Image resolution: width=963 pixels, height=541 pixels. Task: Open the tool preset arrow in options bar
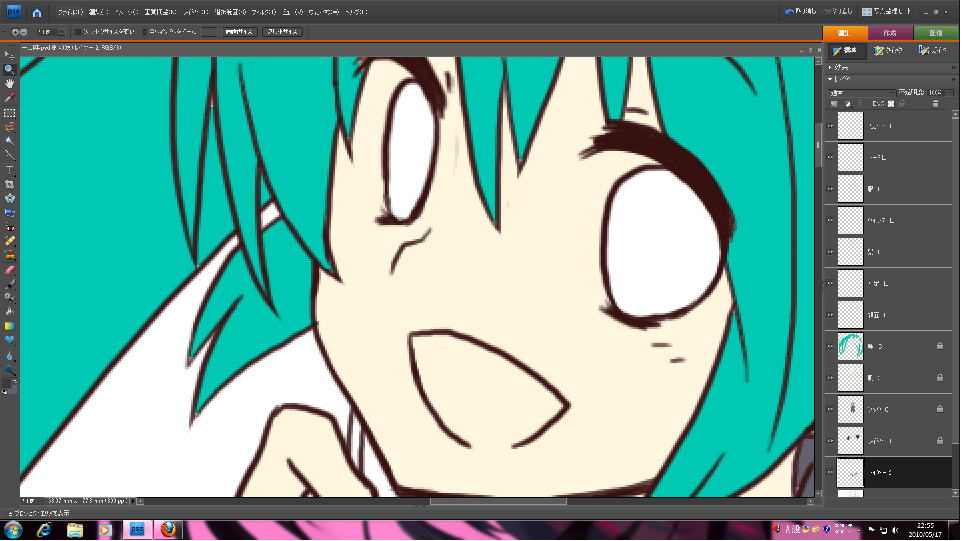pos(4,32)
